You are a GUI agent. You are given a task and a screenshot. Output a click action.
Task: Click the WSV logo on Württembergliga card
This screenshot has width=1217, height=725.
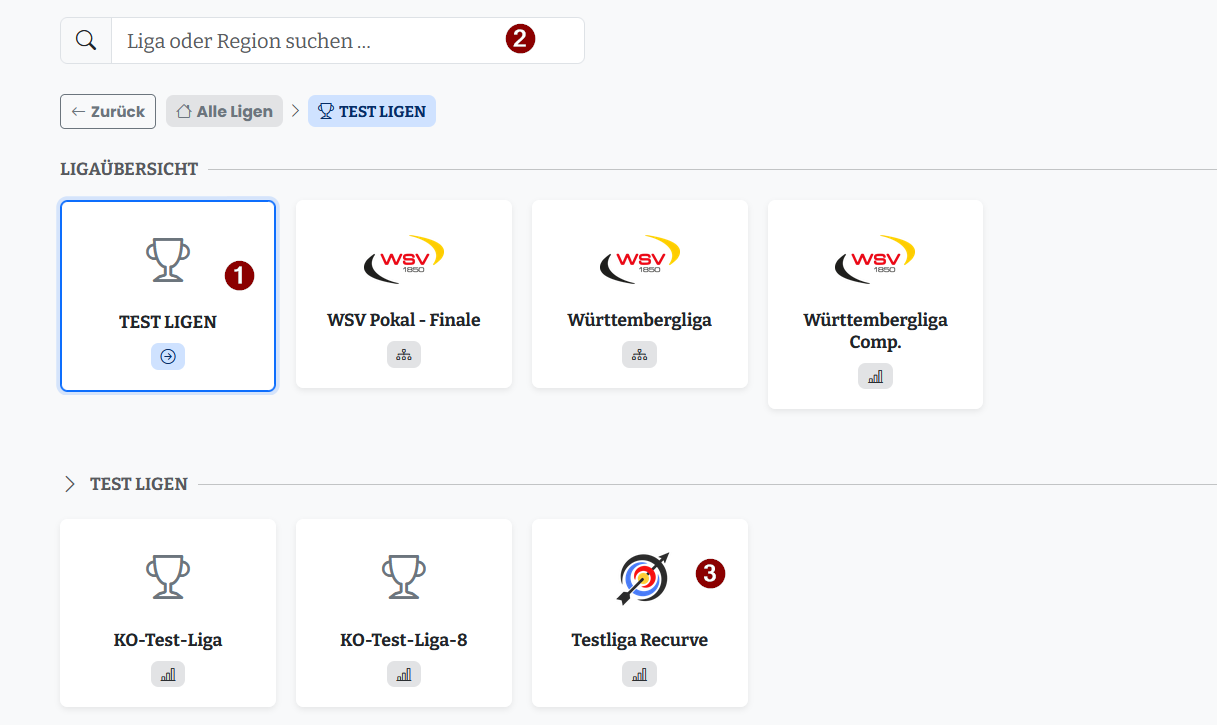(x=640, y=260)
